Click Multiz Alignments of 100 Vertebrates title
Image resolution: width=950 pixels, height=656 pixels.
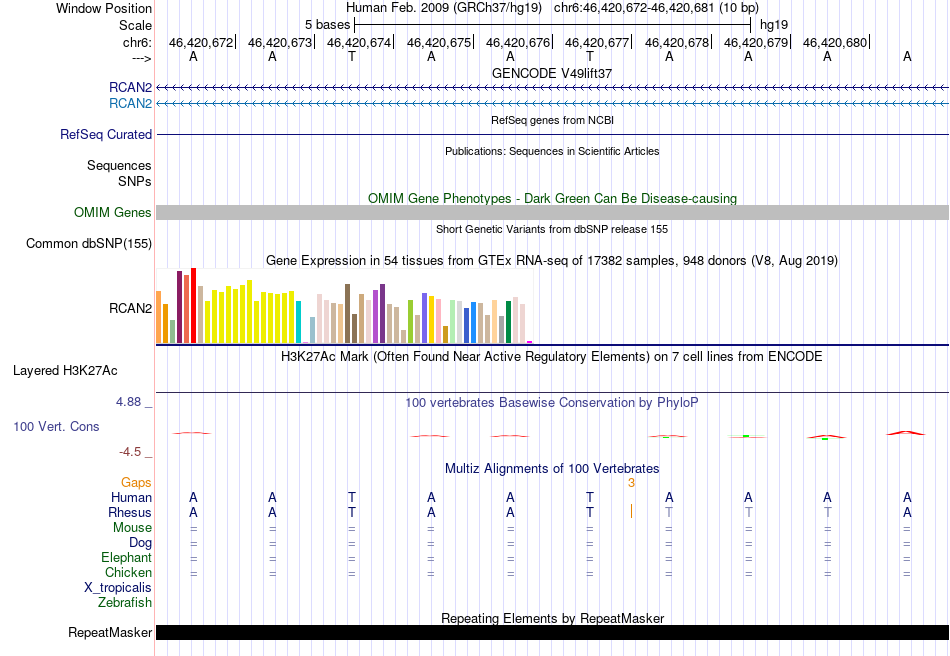point(552,468)
